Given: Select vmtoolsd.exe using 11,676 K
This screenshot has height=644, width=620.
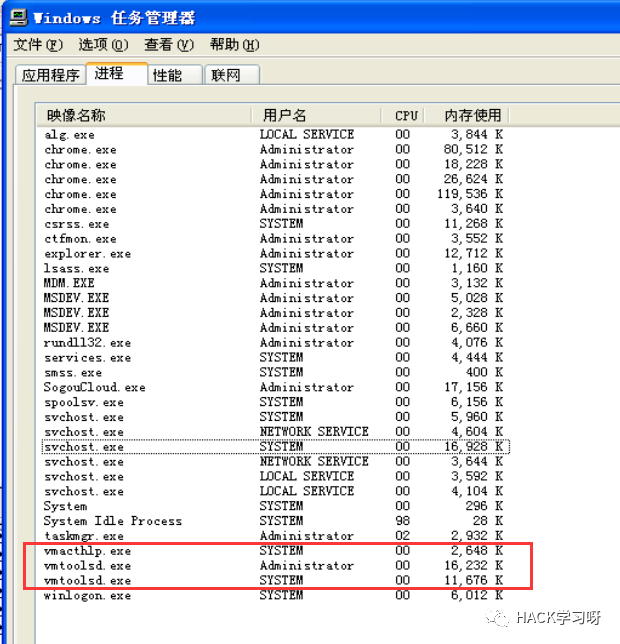Looking at the screenshot, I should [275, 580].
